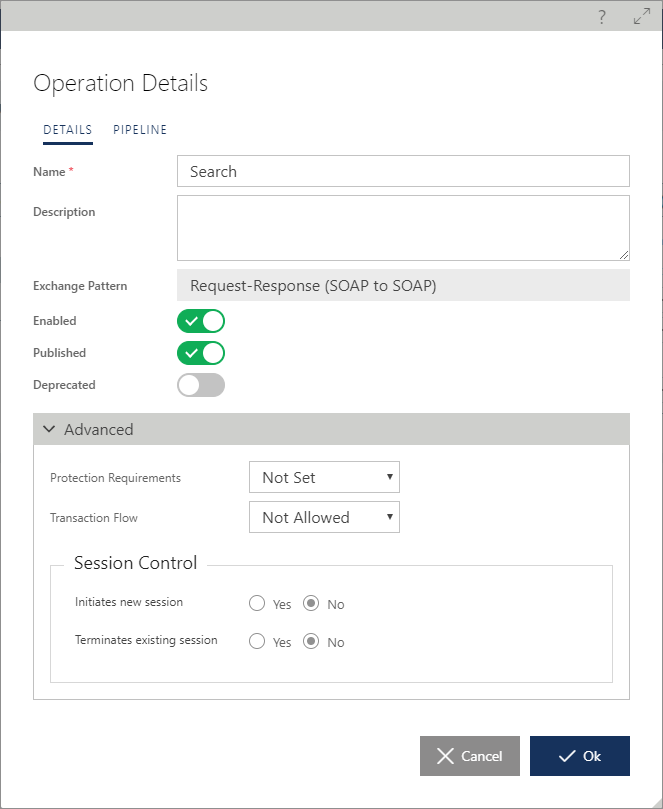Open the Protection Requirements dropdown
Image resolution: width=663 pixels, height=809 pixels.
[324, 477]
